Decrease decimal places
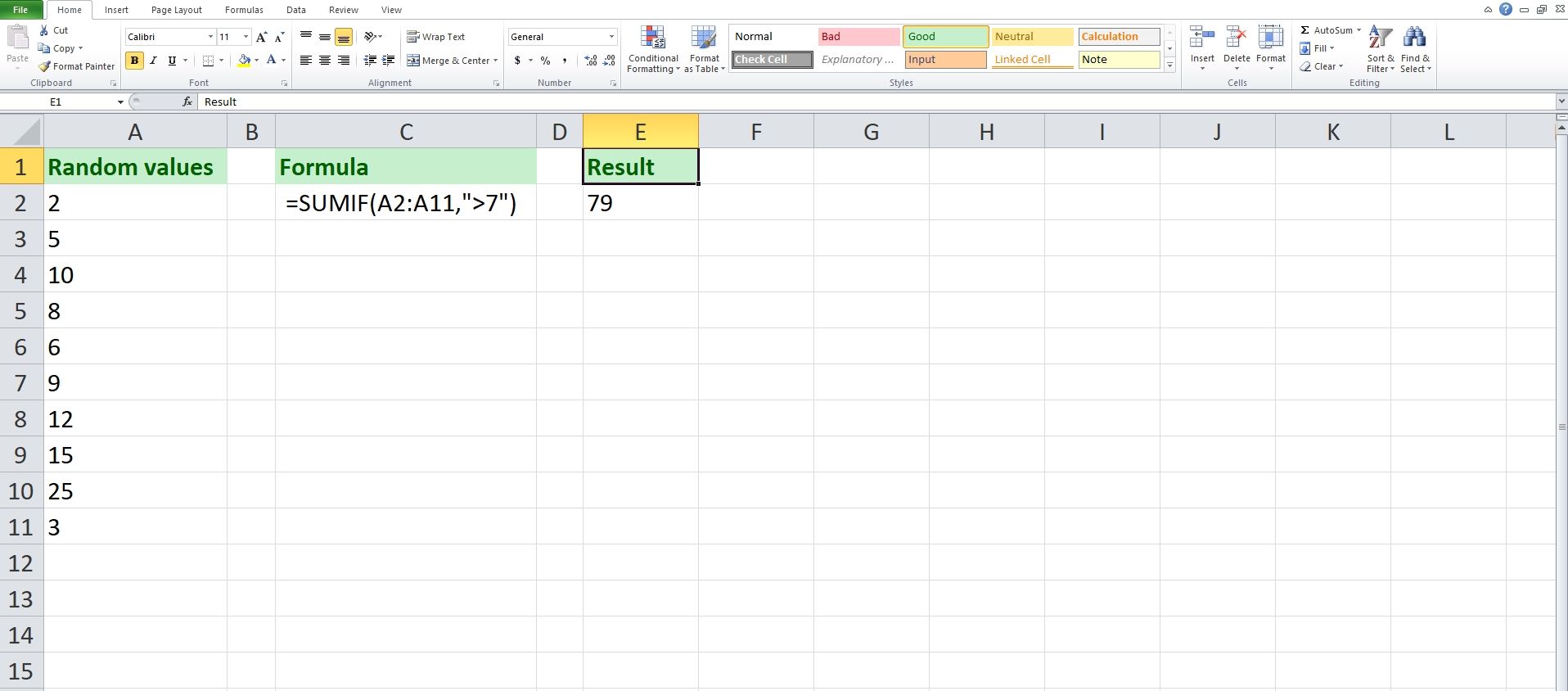 tap(609, 61)
